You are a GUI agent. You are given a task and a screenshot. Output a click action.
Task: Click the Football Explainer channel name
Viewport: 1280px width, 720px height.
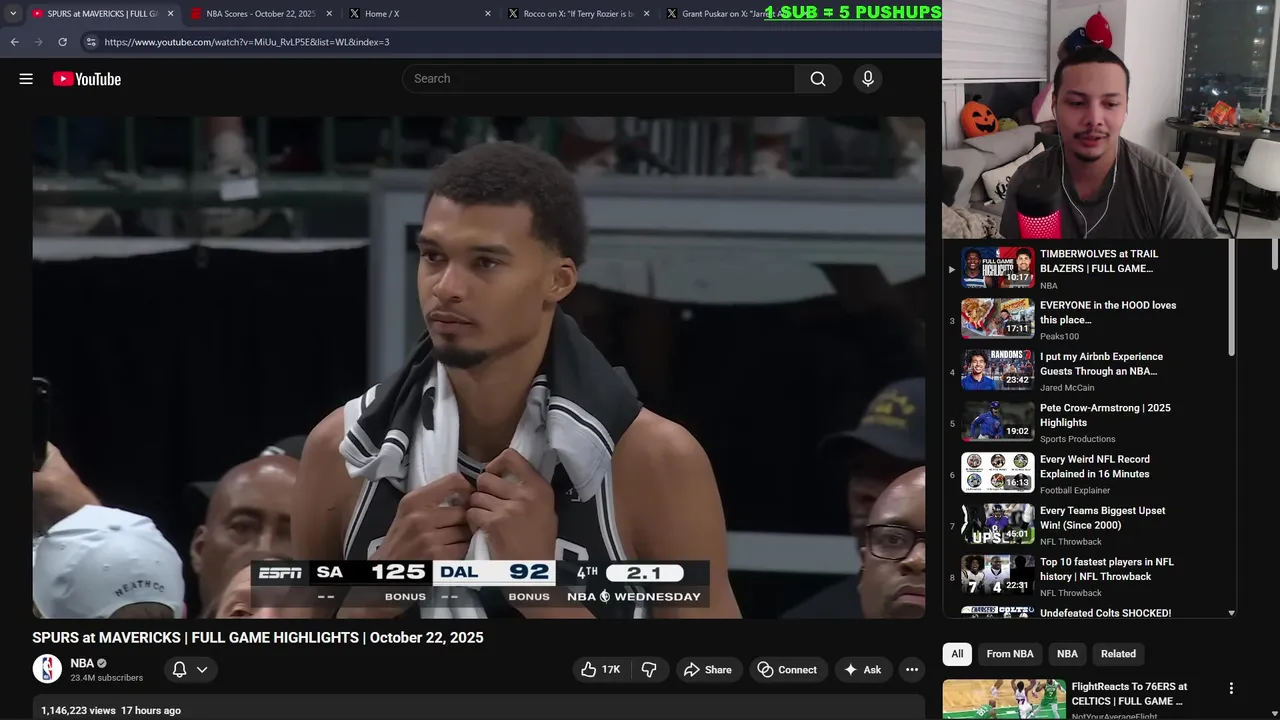tap(1075, 491)
